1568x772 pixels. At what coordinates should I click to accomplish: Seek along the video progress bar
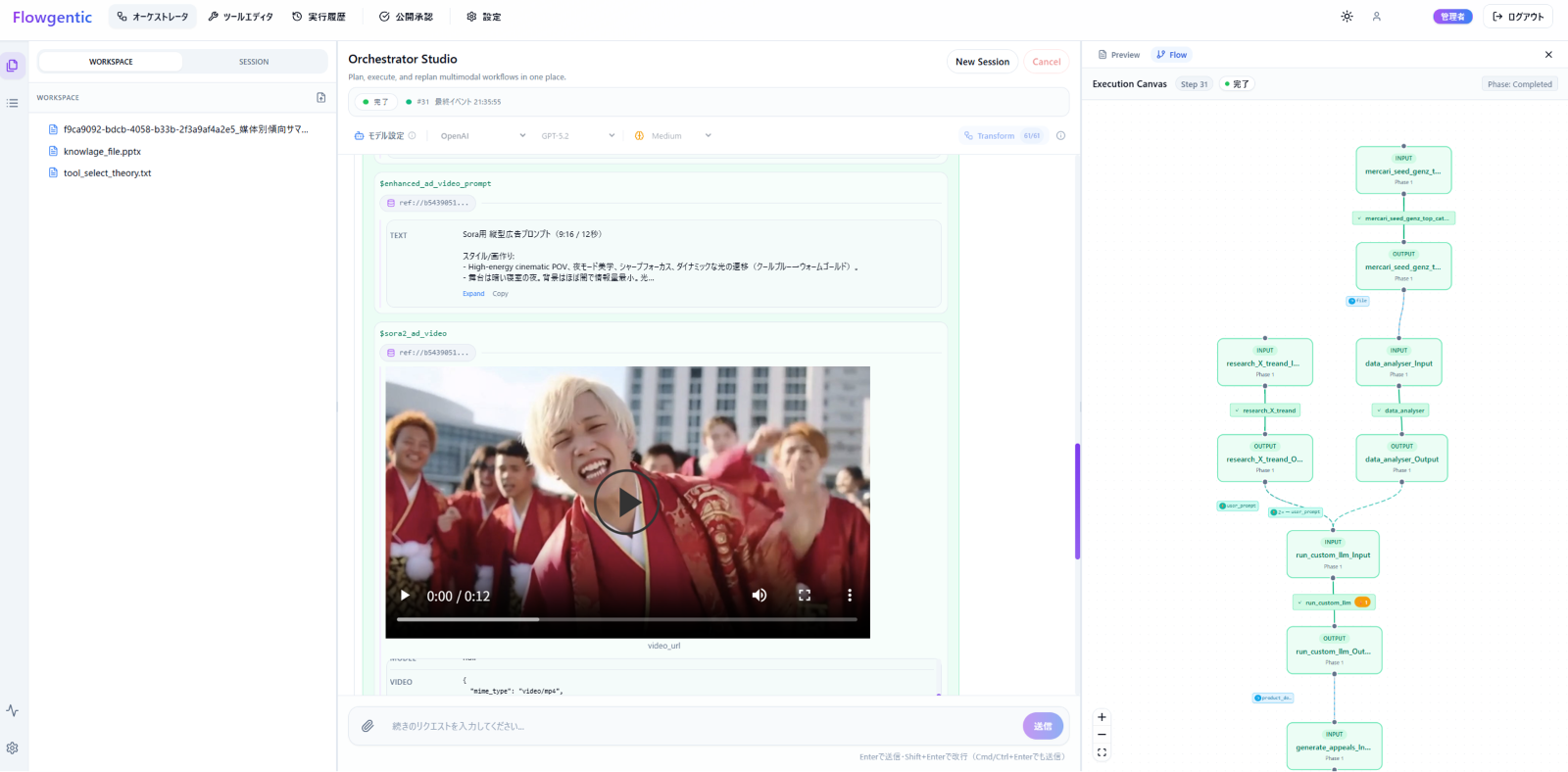click(x=626, y=619)
